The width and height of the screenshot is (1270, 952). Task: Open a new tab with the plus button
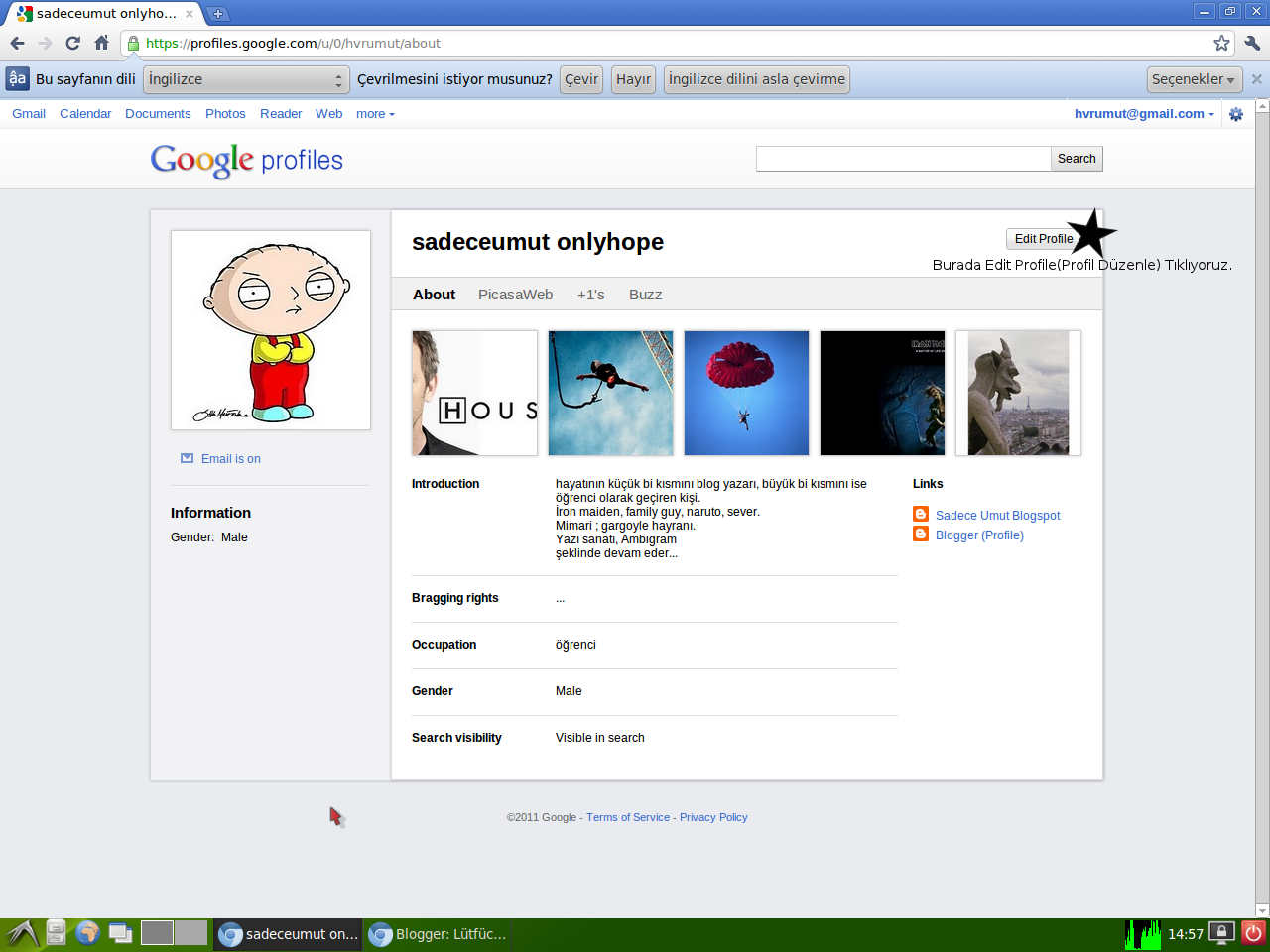point(218,14)
